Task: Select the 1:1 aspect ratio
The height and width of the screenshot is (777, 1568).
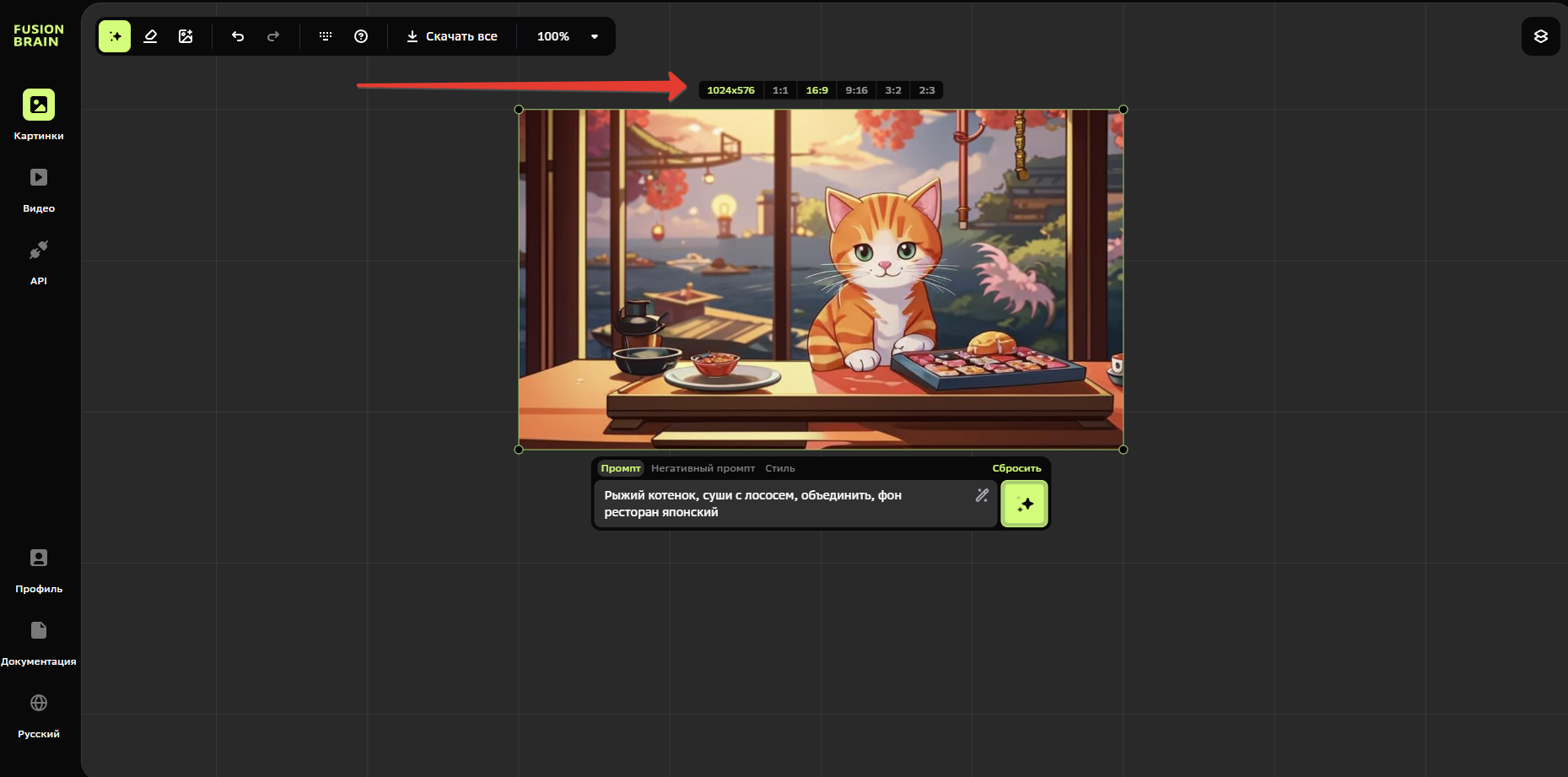Action: (780, 90)
